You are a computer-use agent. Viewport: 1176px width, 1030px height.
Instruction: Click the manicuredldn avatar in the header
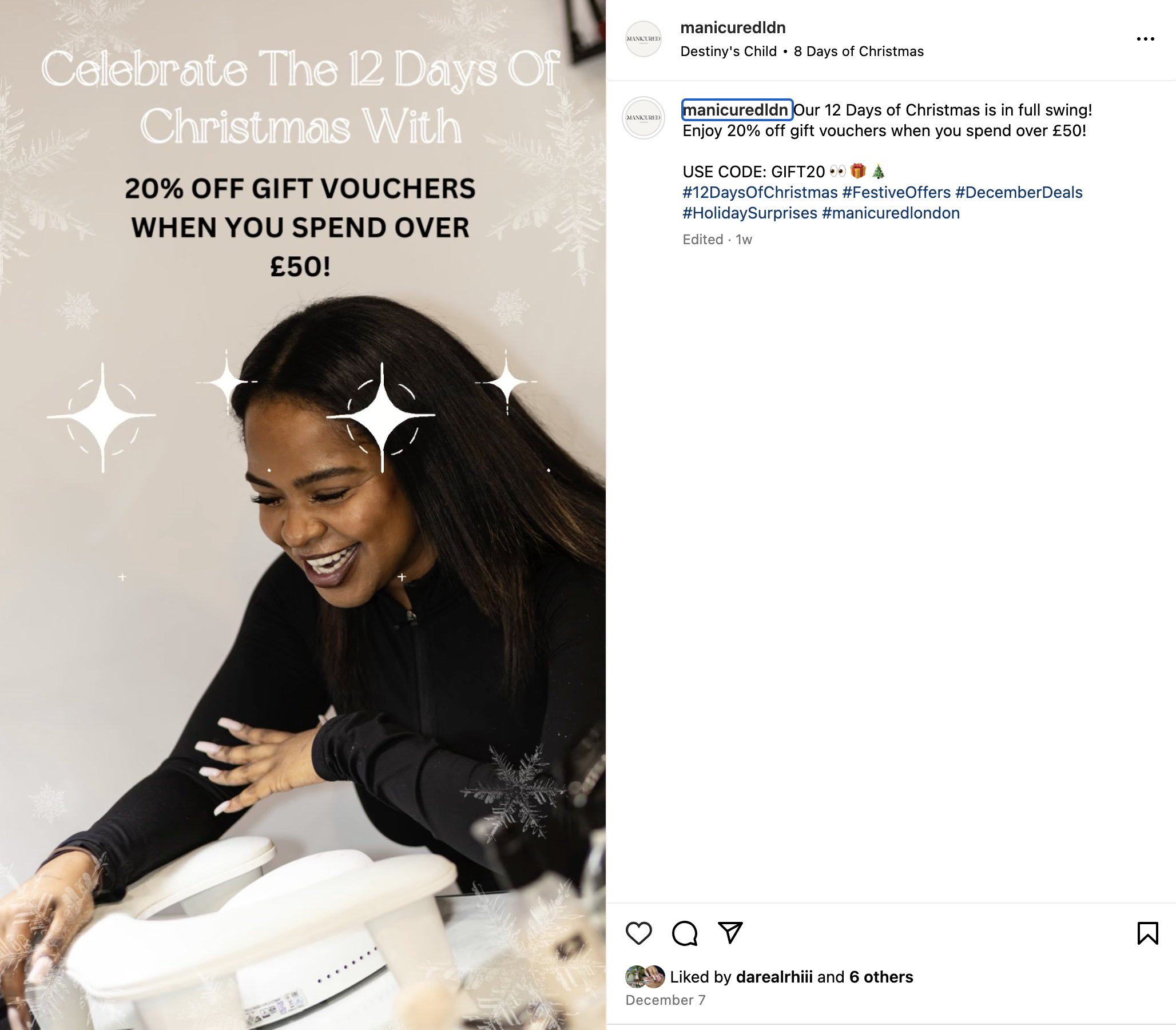(x=643, y=39)
